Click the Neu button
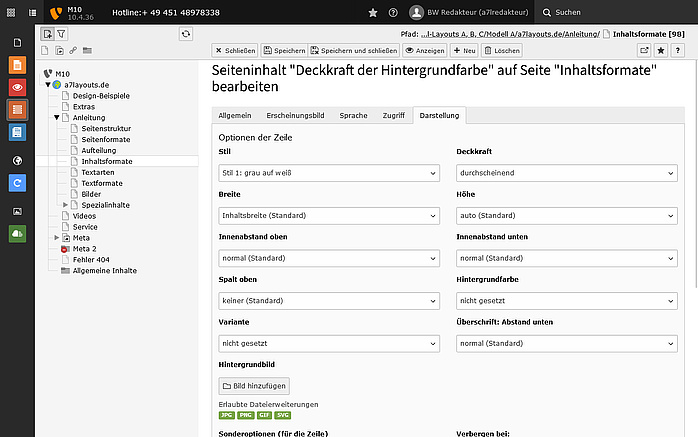Viewport: 698px width, 437px height. pyautogui.click(x=464, y=50)
